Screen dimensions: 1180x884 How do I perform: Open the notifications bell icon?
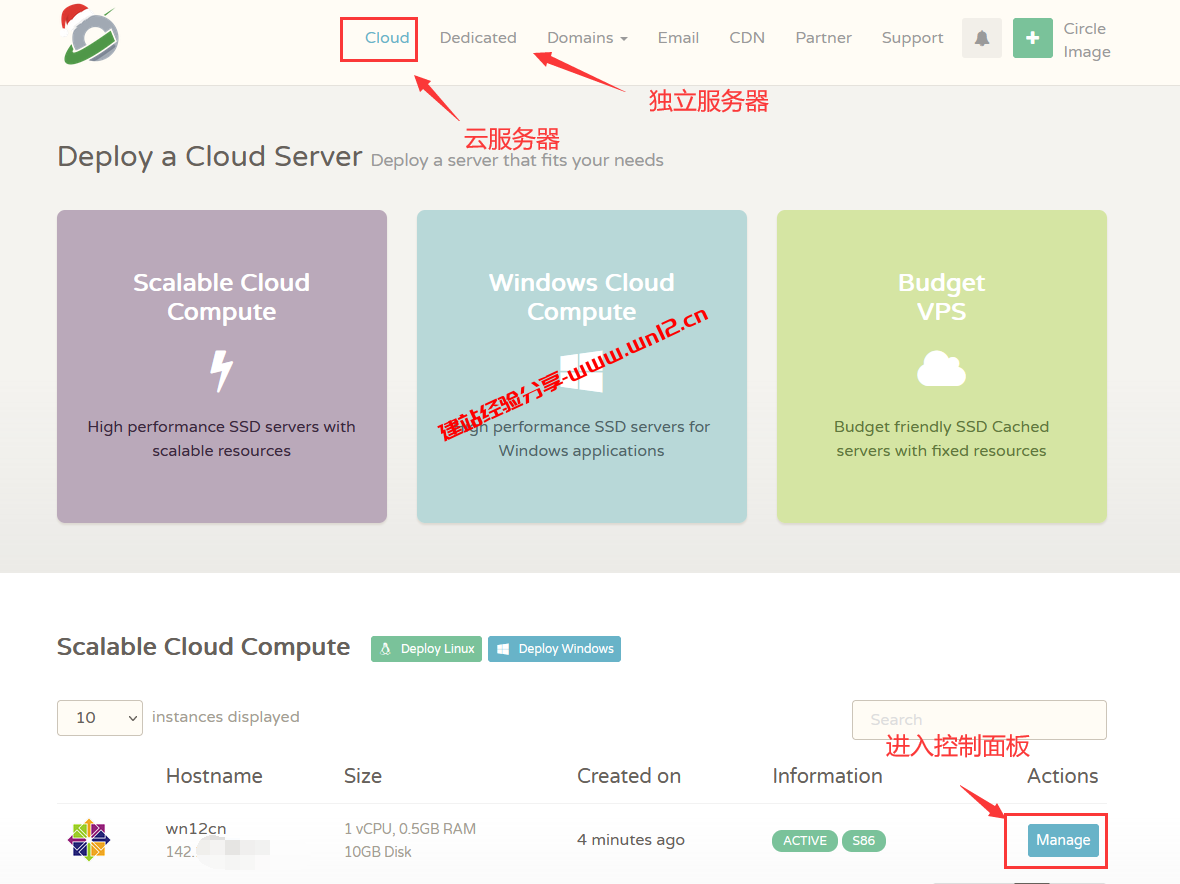pos(981,37)
